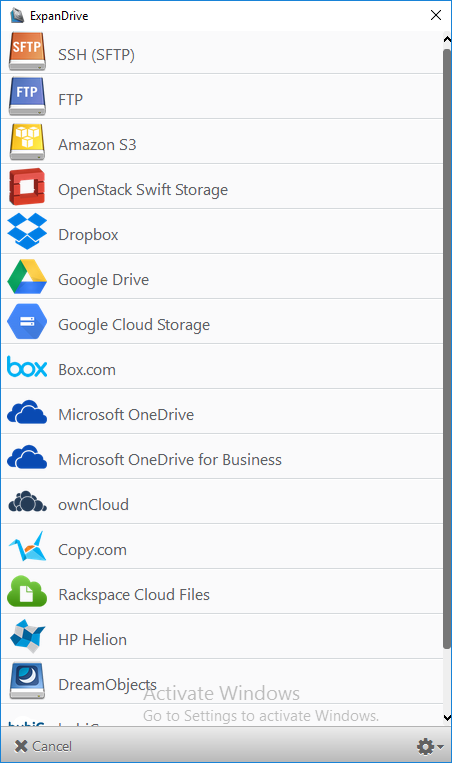The height and width of the screenshot is (763, 452).
Task: Select the FTP label
Action: click(71, 100)
